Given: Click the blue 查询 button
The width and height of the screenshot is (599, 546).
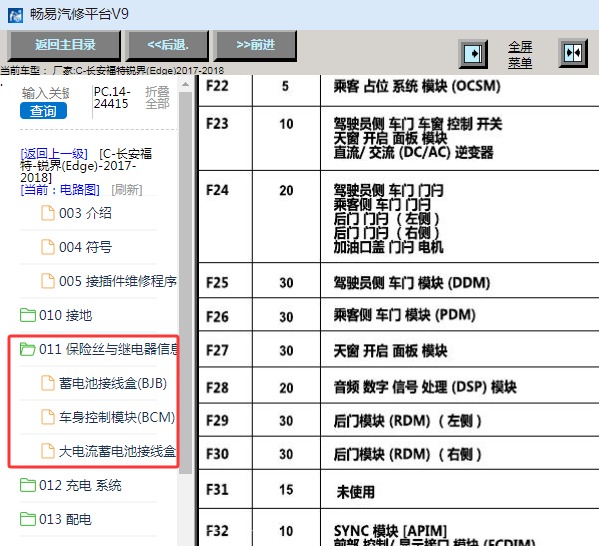Looking at the screenshot, I should (x=44, y=111).
